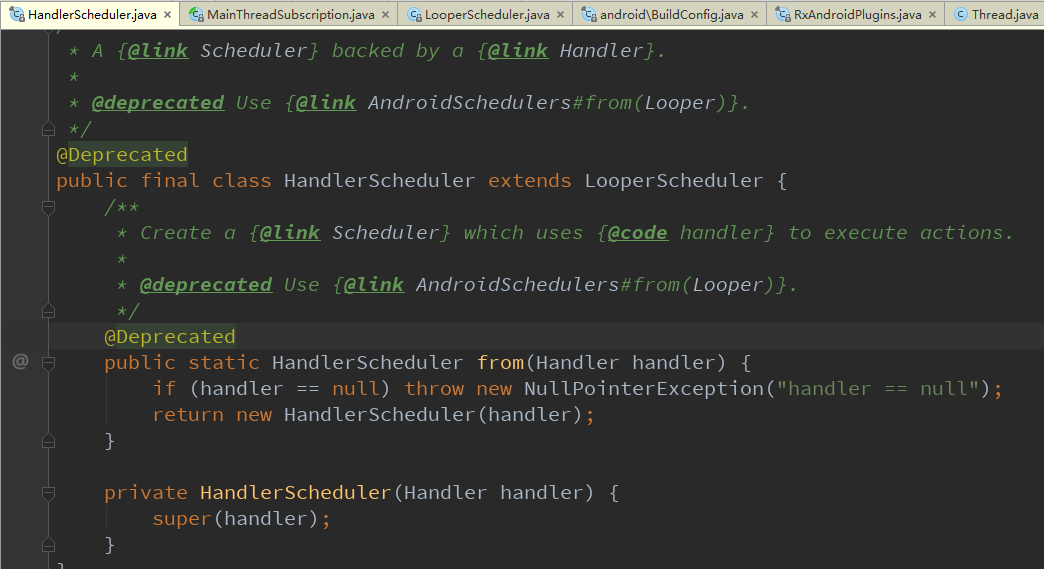1044x569 pixels.
Task: Fold at the constructor's closing brace marker
Action: (48, 544)
